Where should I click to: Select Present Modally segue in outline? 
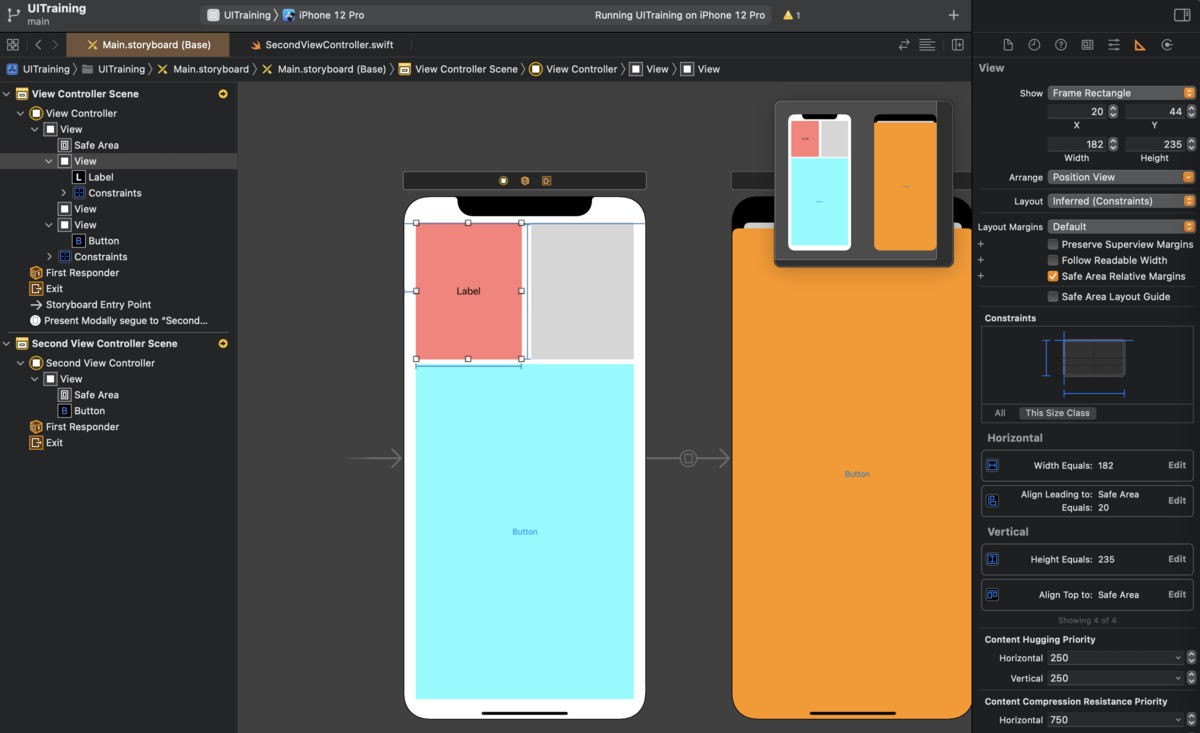tap(119, 321)
